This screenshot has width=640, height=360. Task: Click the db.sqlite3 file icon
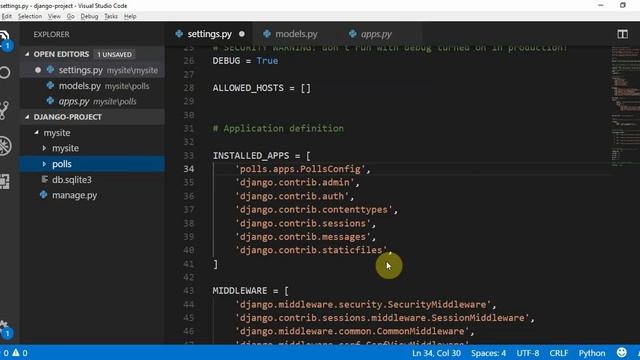pos(44,179)
